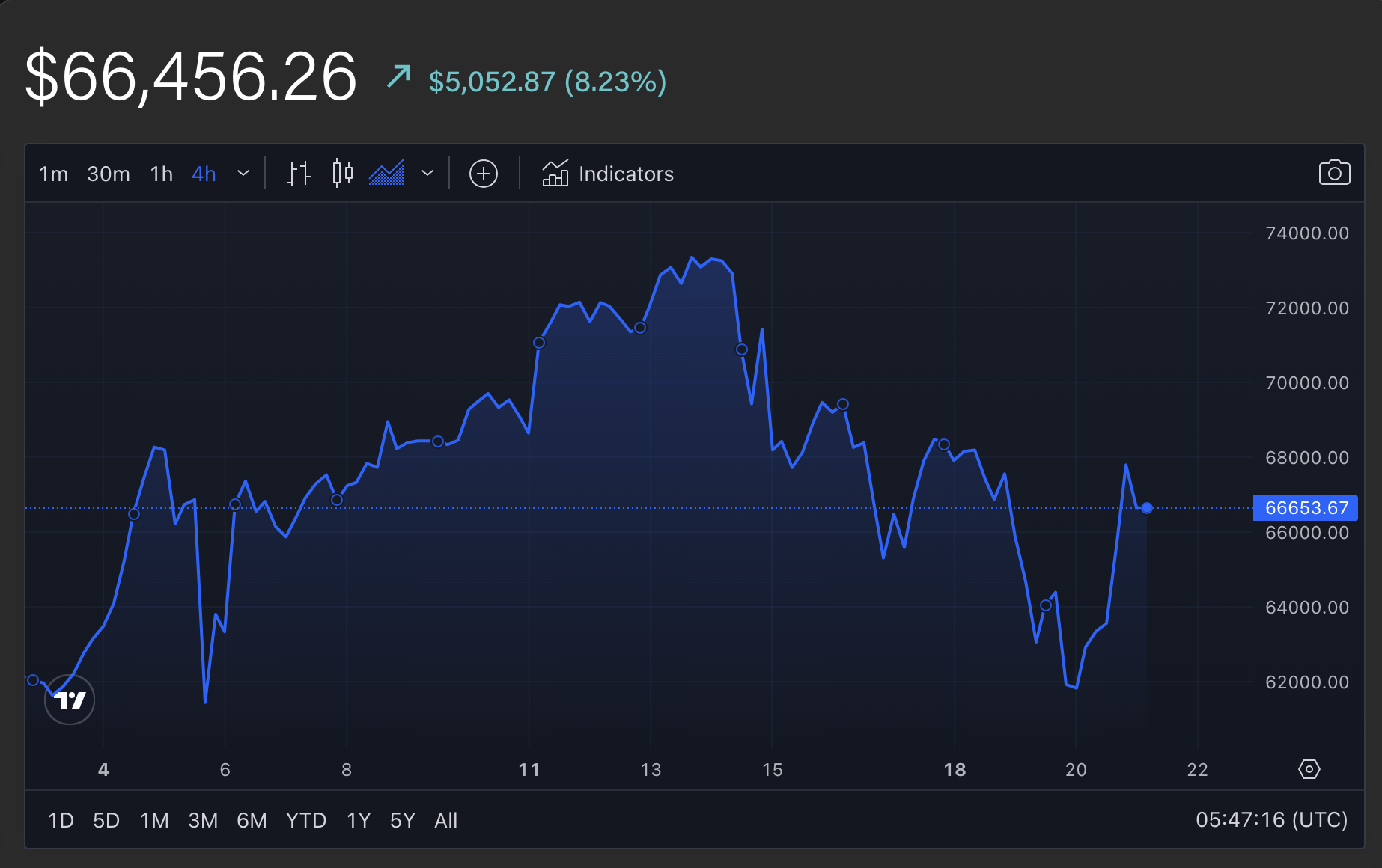Select the bar chart style icon
The width and height of the screenshot is (1382, 868).
tap(299, 174)
